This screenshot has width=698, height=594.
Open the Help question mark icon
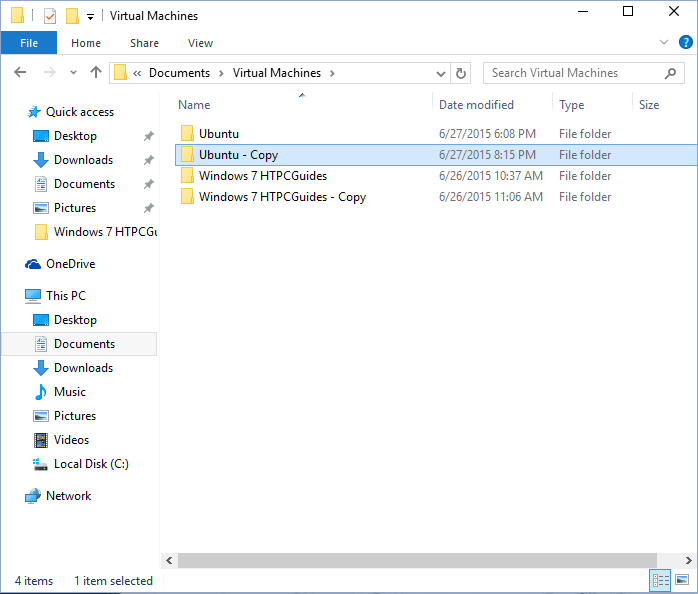click(x=685, y=43)
